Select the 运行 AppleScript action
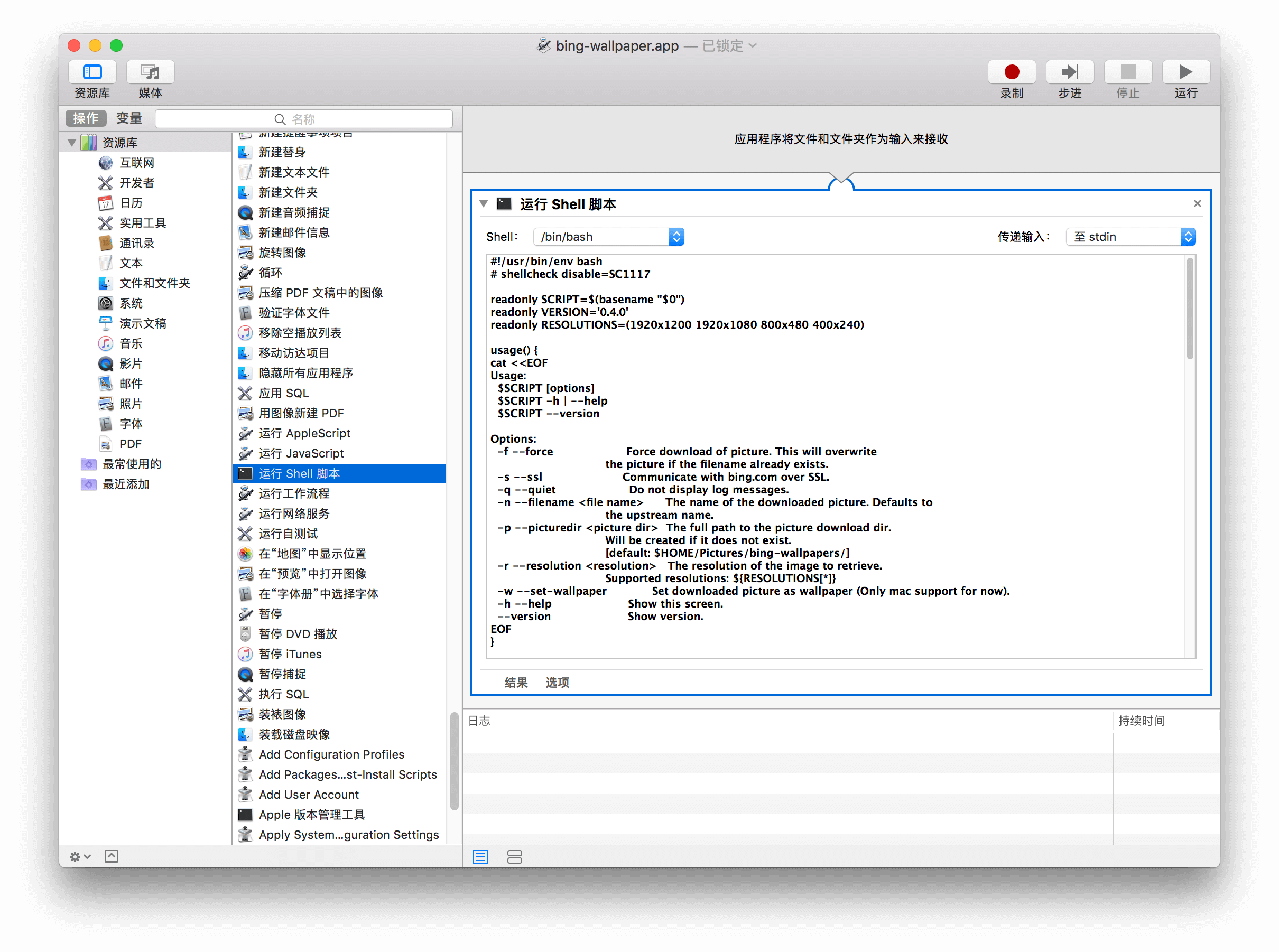This screenshot has height=952, width=1279. pyautogui.click(x=339, y=433)
